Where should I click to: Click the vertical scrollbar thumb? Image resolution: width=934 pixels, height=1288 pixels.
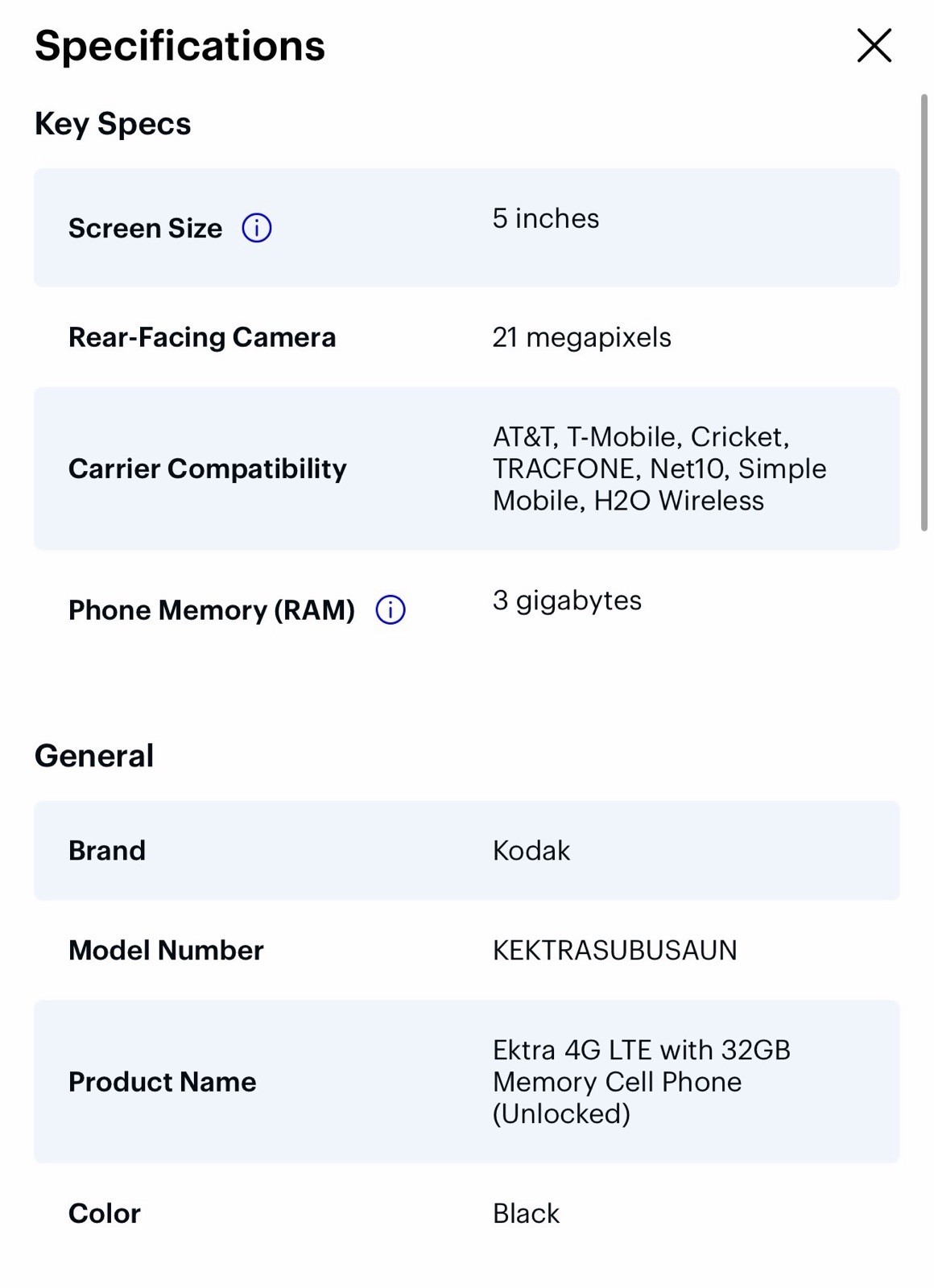coord(924,312)
